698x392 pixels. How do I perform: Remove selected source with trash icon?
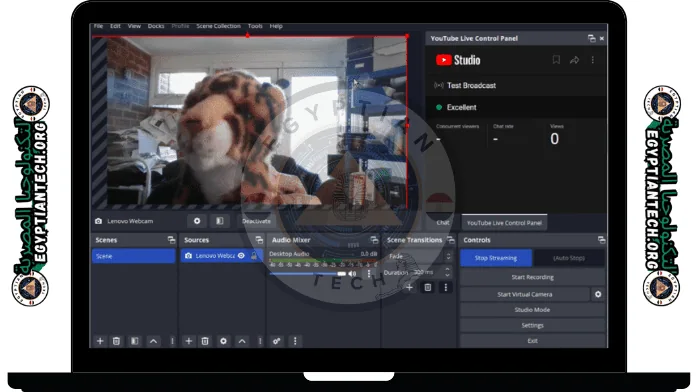click(205, 341)
